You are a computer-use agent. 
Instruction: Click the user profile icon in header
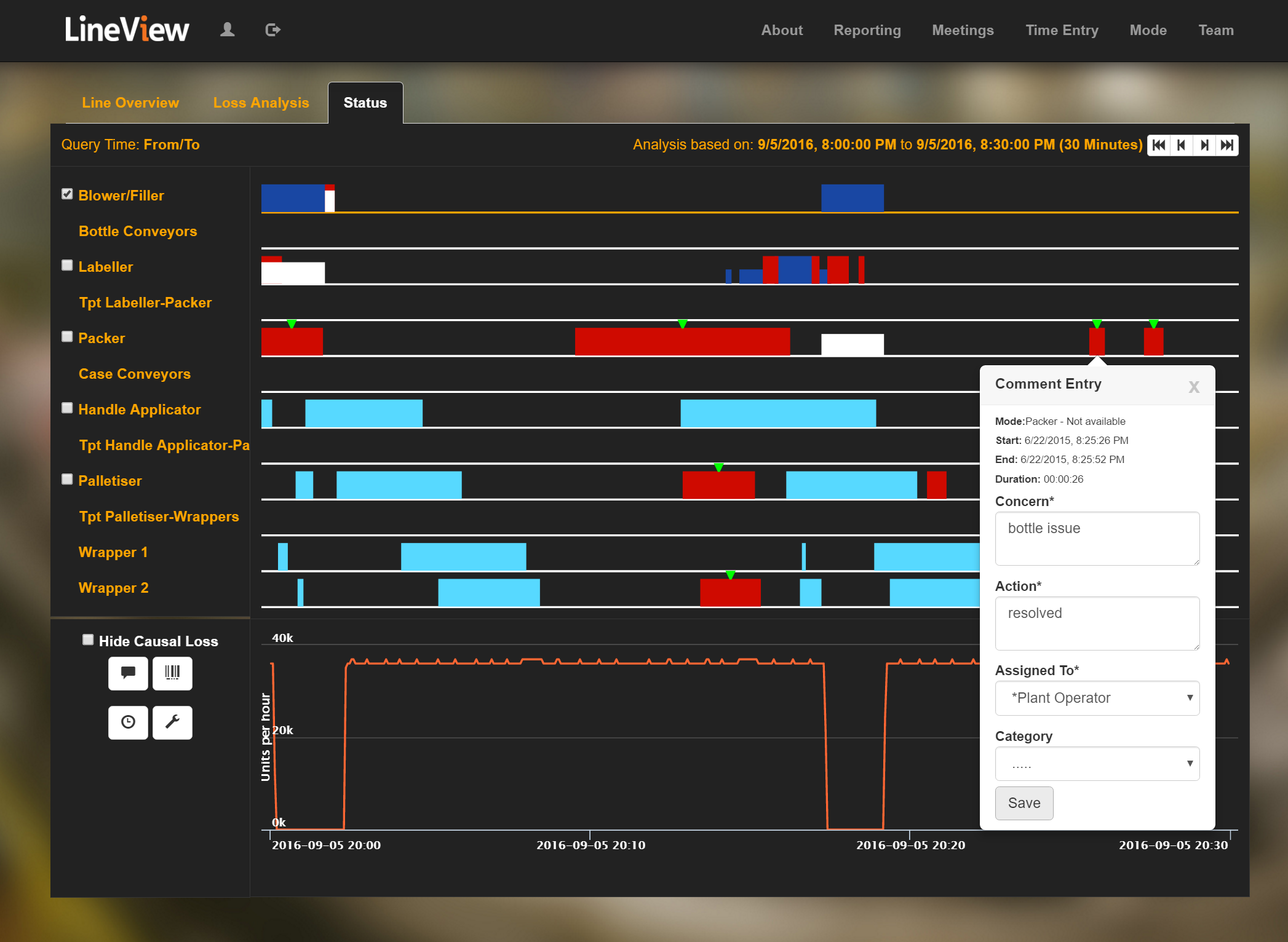pyautogui.click(x=227, y=29)
